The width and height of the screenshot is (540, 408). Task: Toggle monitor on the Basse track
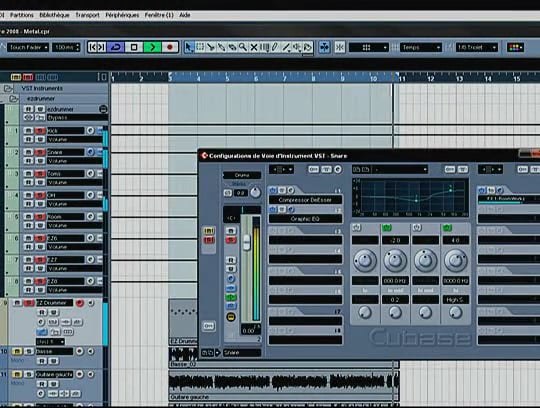pos(91,351)
